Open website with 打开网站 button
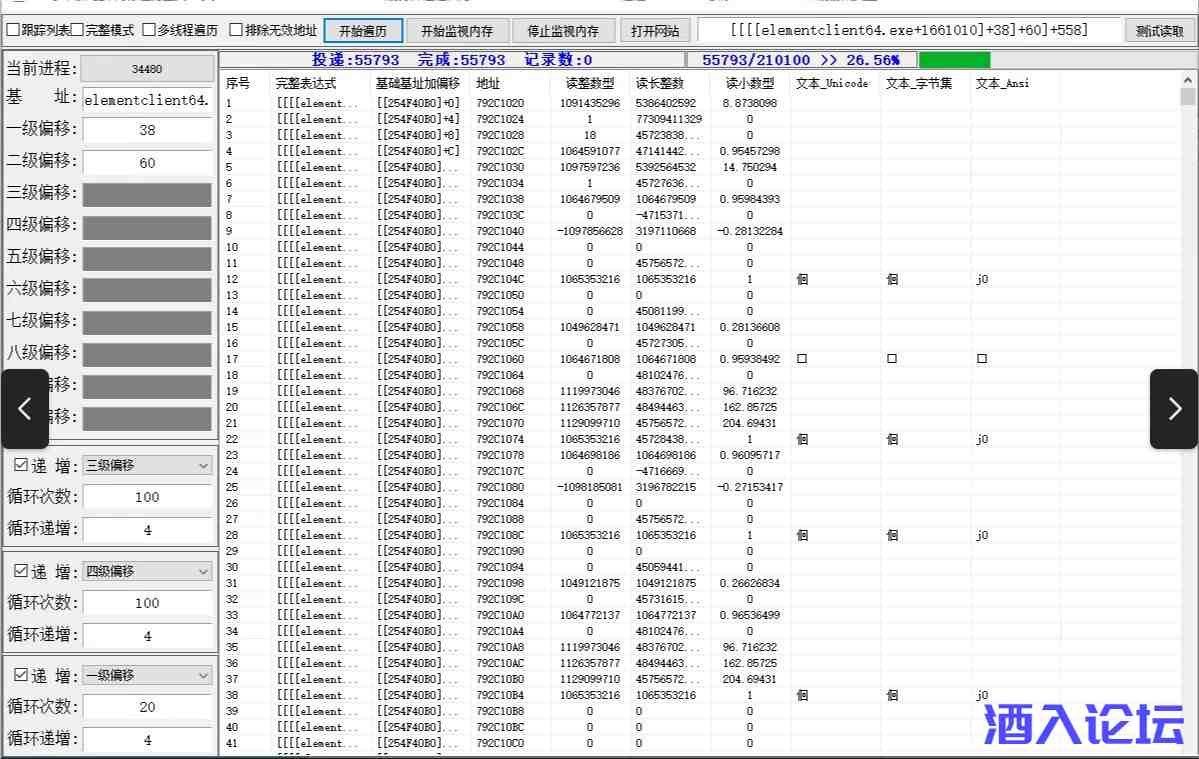This screenshot has width=1199, height=759. click(655, 31)
